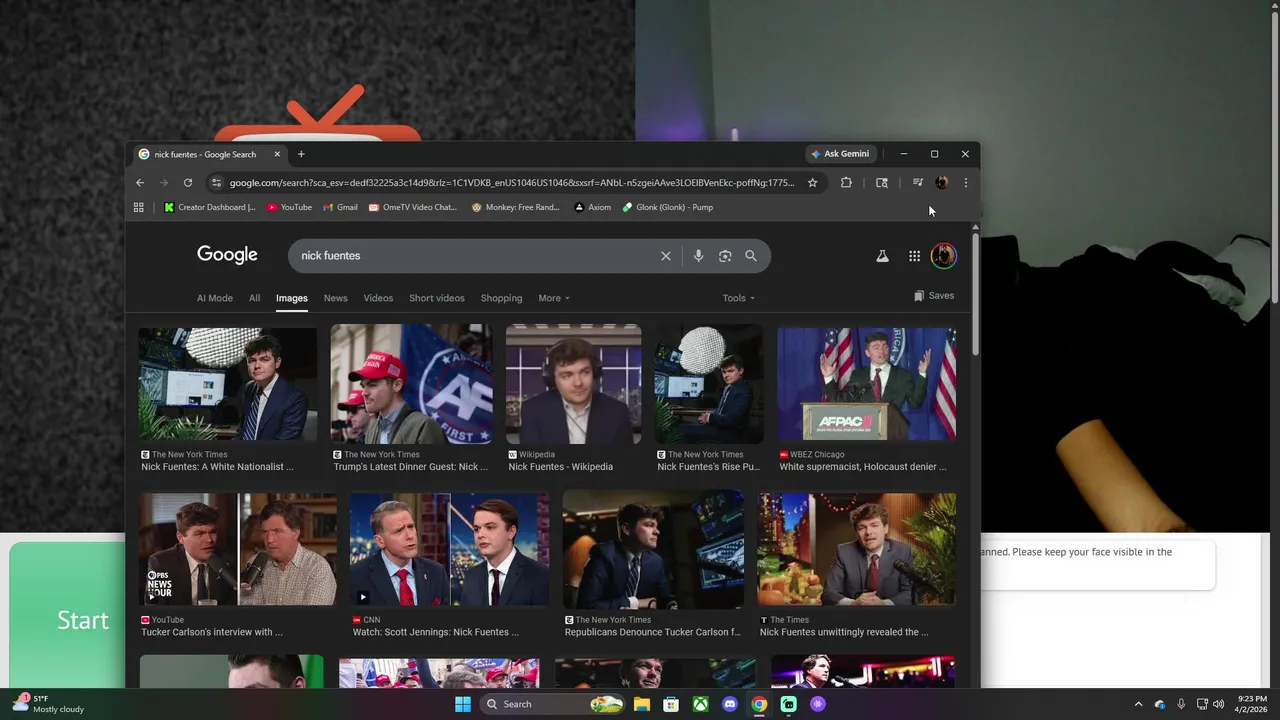Switch to the Shopping tab
The width and height of the screenshot is (1280, 720).
[501, 298]
